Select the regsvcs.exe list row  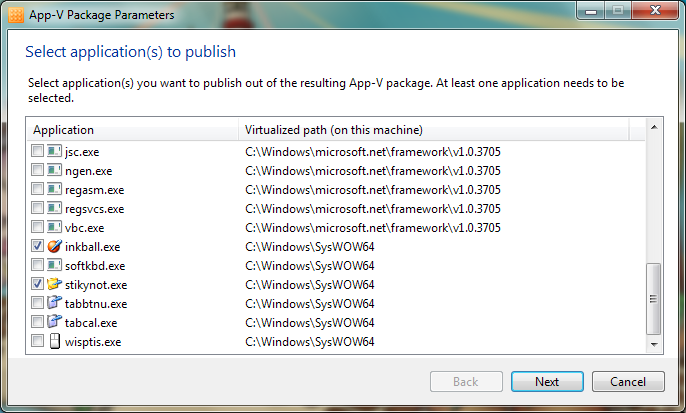[x=336, y=209]
